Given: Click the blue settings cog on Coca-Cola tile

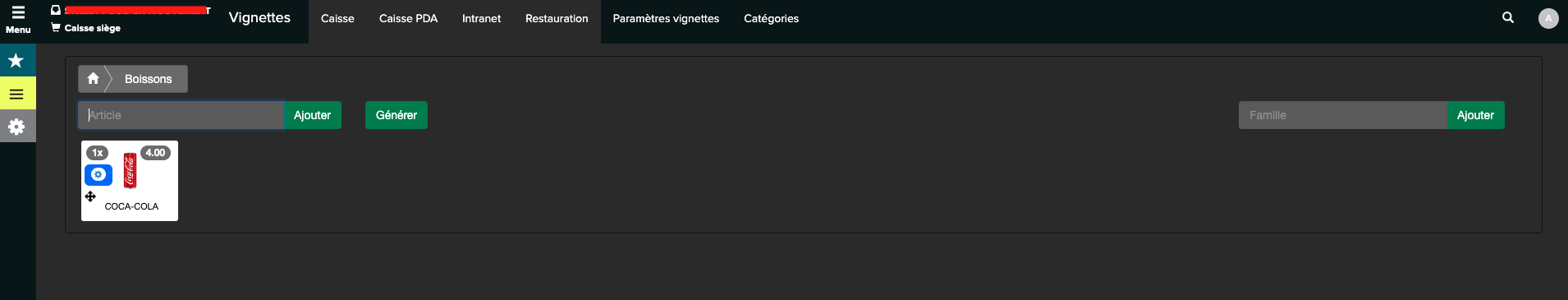Looking at the screenshot, I should 99,174.
